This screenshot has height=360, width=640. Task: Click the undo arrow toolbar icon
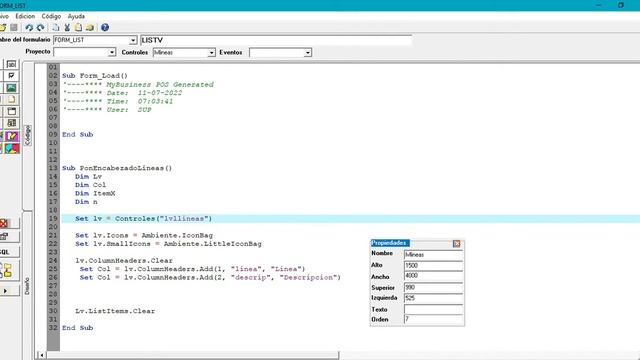coord(29,27)
